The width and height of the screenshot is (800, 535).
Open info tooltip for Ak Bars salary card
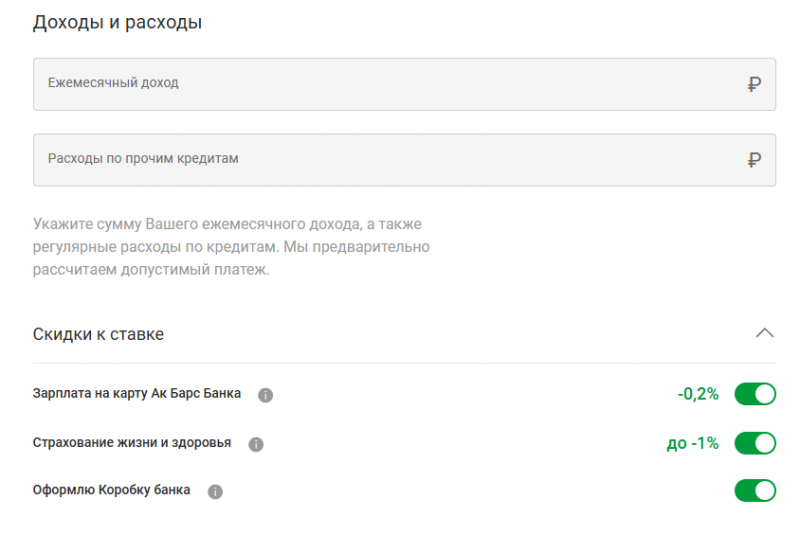pyautogui.click(x=265, y=395)
